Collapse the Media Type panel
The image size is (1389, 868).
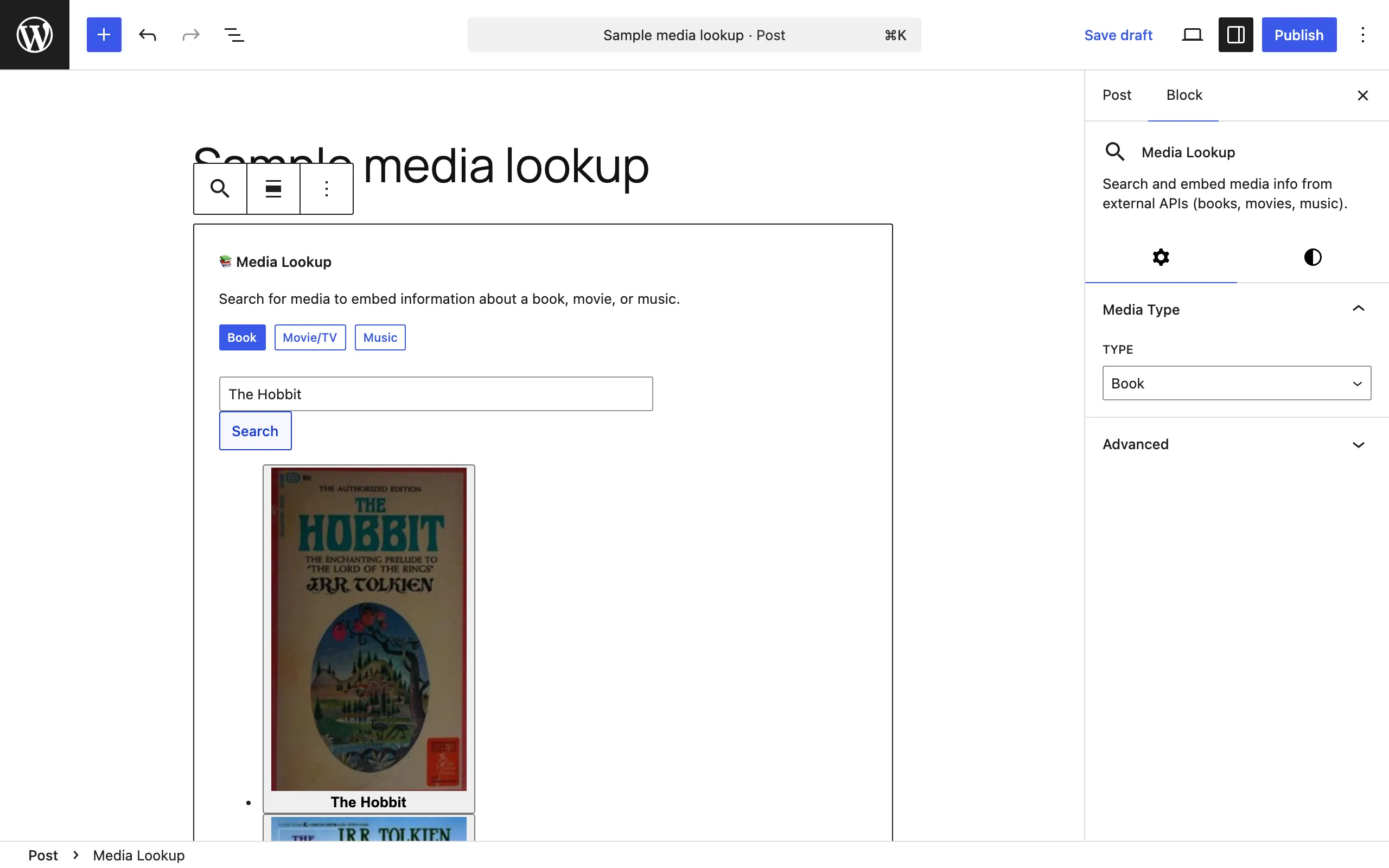(1237, 309)
